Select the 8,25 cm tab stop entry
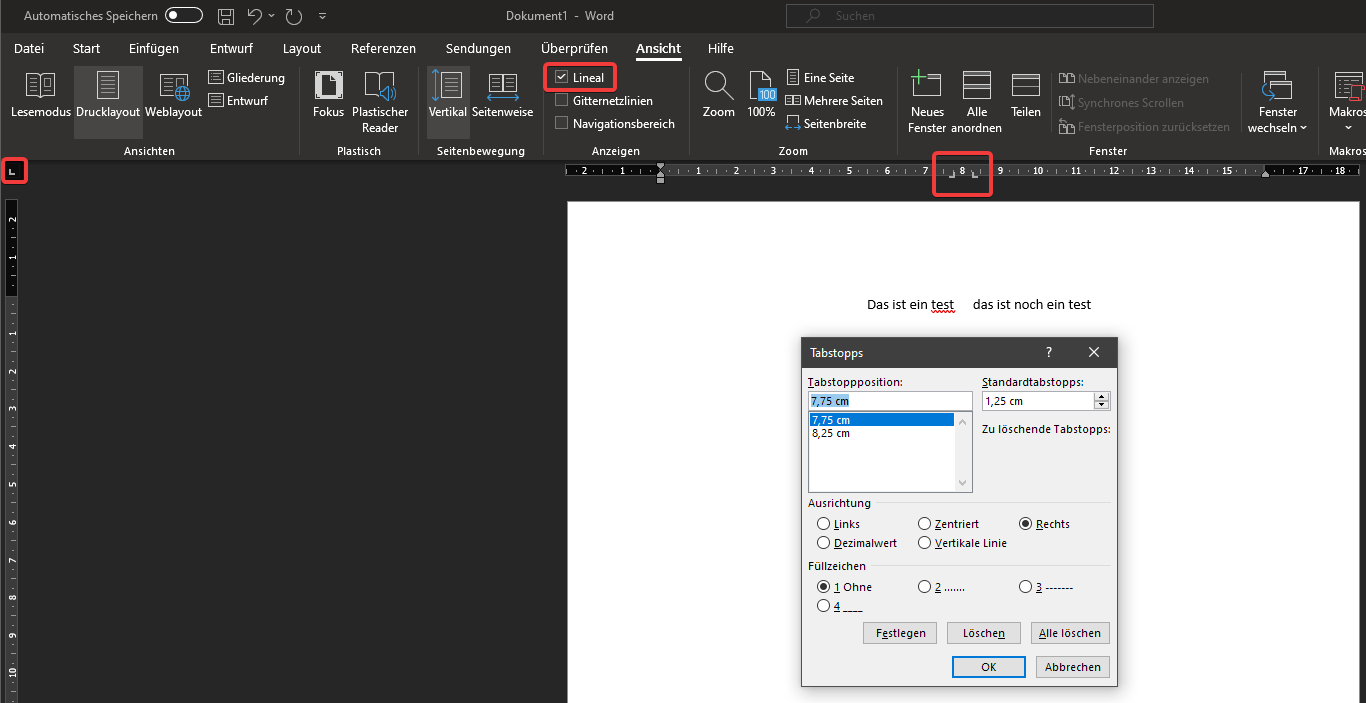This screenshot has width=1366, height=703. [x=881, y=434]
